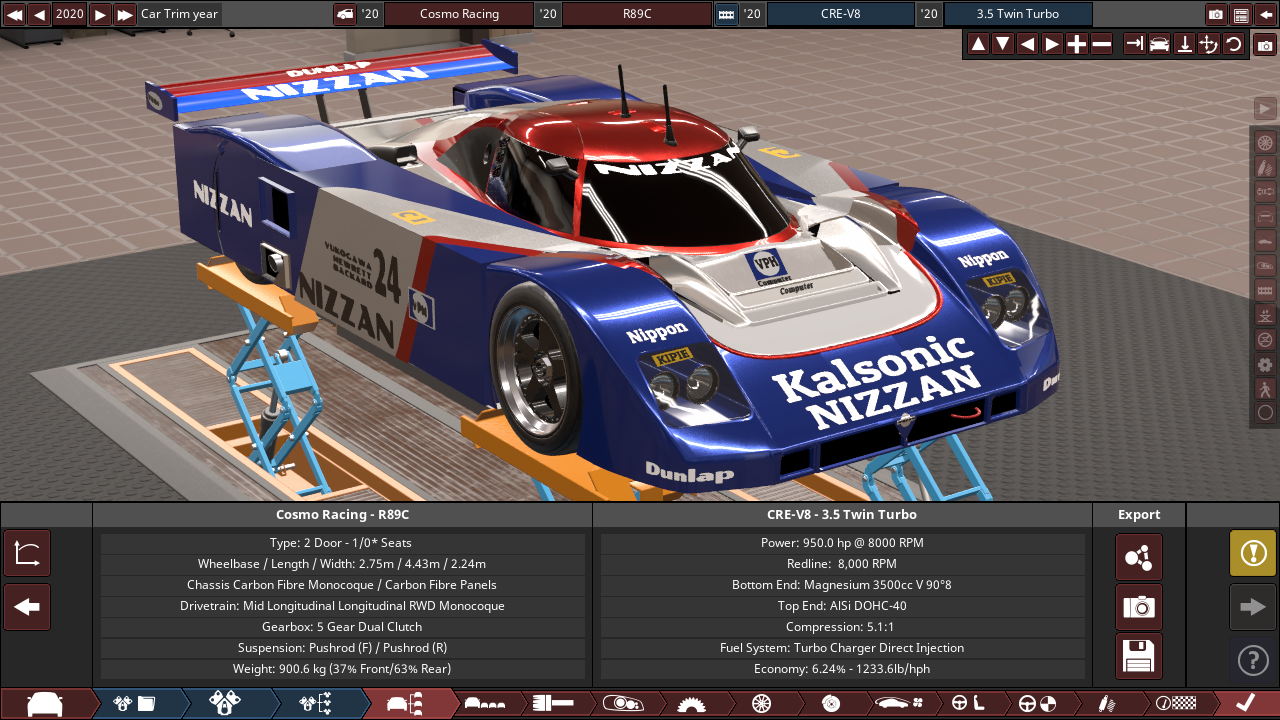The height and width of the screenshot is (720, 1280).
Task: Confirm with the checkmark tab
Action: point(1245,704)
